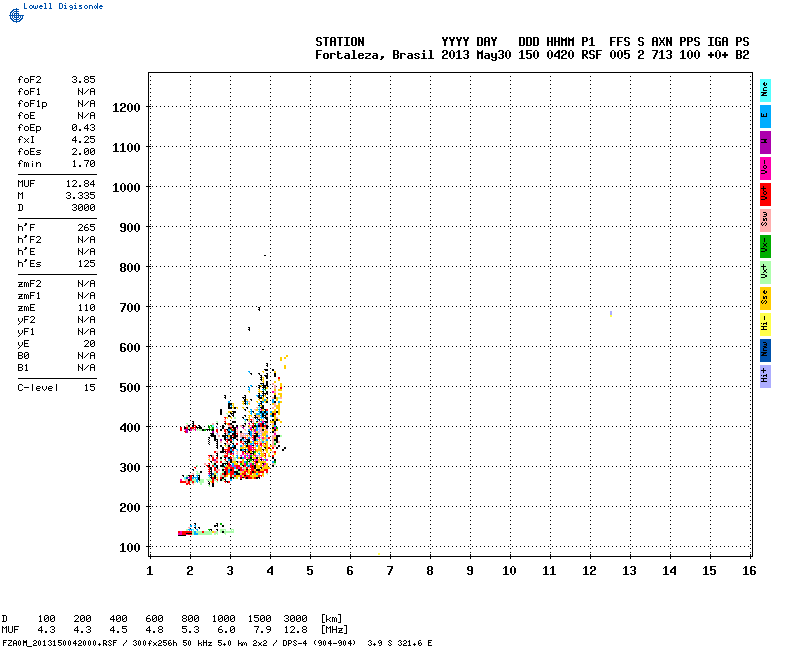This screenshot has width=800, height=650.
Task: Click the Lowell Digisonde globe logo
Action: [x=16, y=15]
